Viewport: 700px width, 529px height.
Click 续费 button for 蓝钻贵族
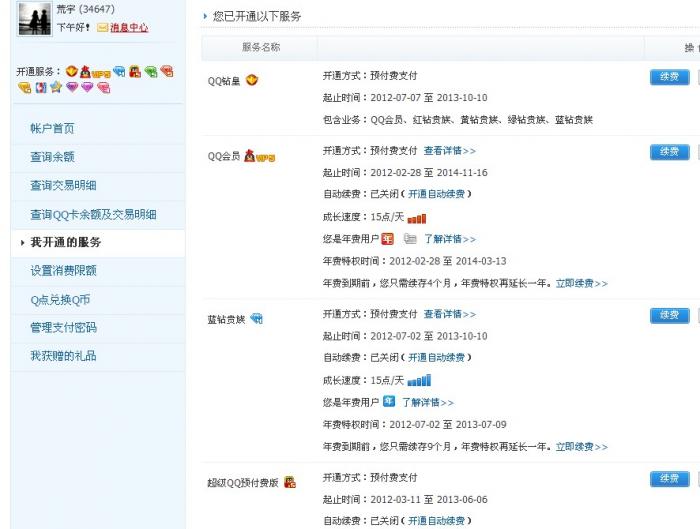(670, 315)
